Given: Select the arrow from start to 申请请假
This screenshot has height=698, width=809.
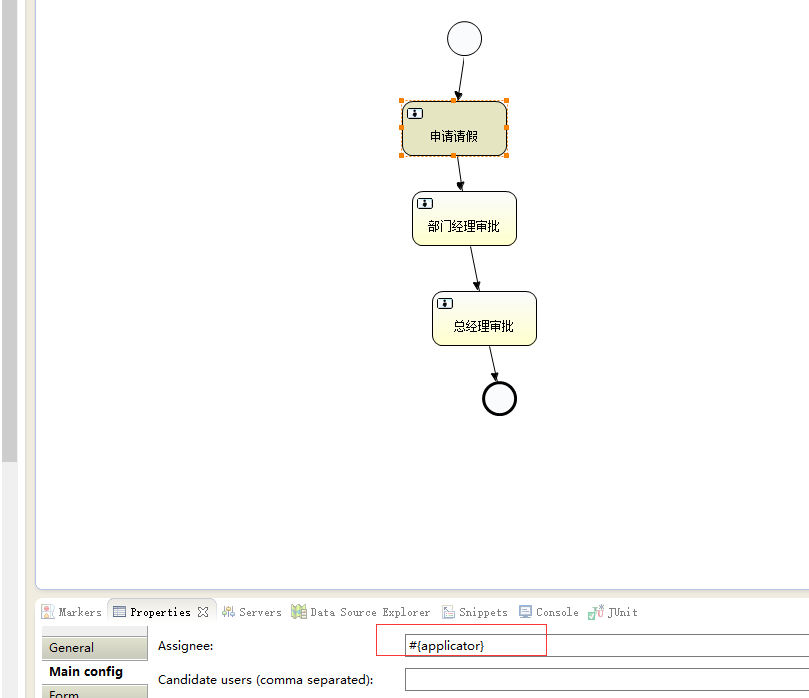Looking at the screenshot, I should click(461, 78).
